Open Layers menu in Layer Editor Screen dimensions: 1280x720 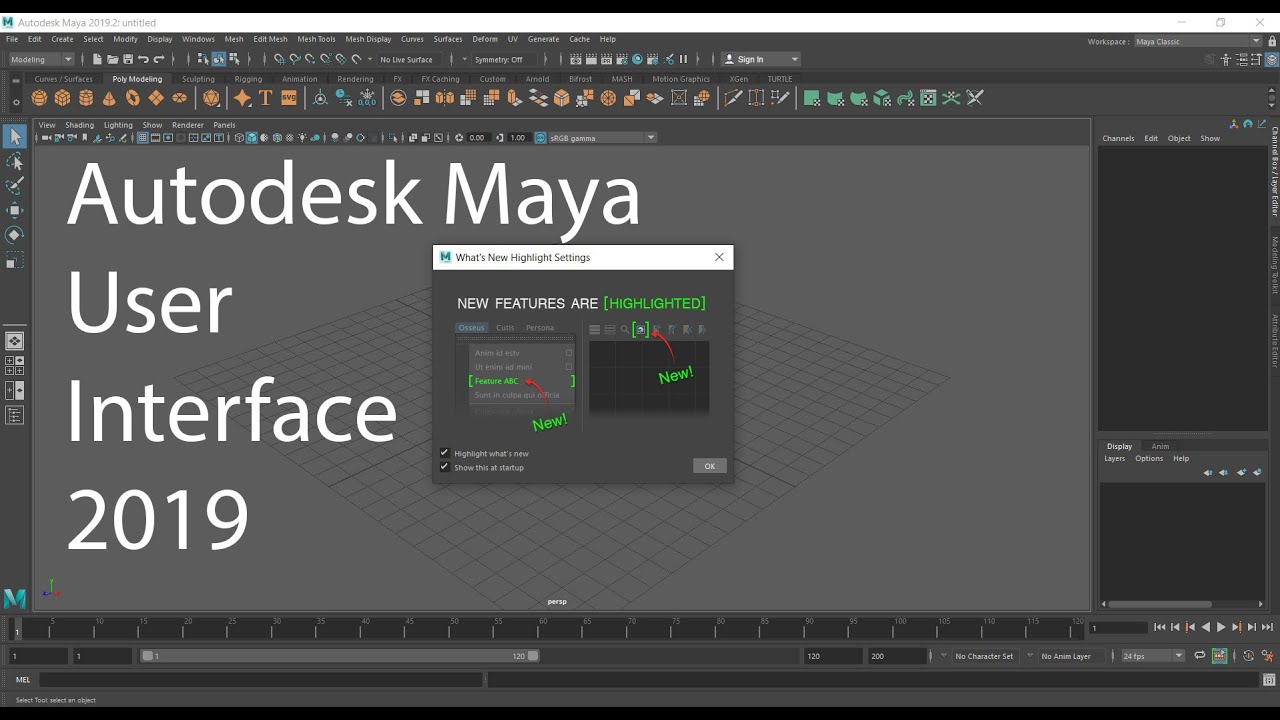1114,458
